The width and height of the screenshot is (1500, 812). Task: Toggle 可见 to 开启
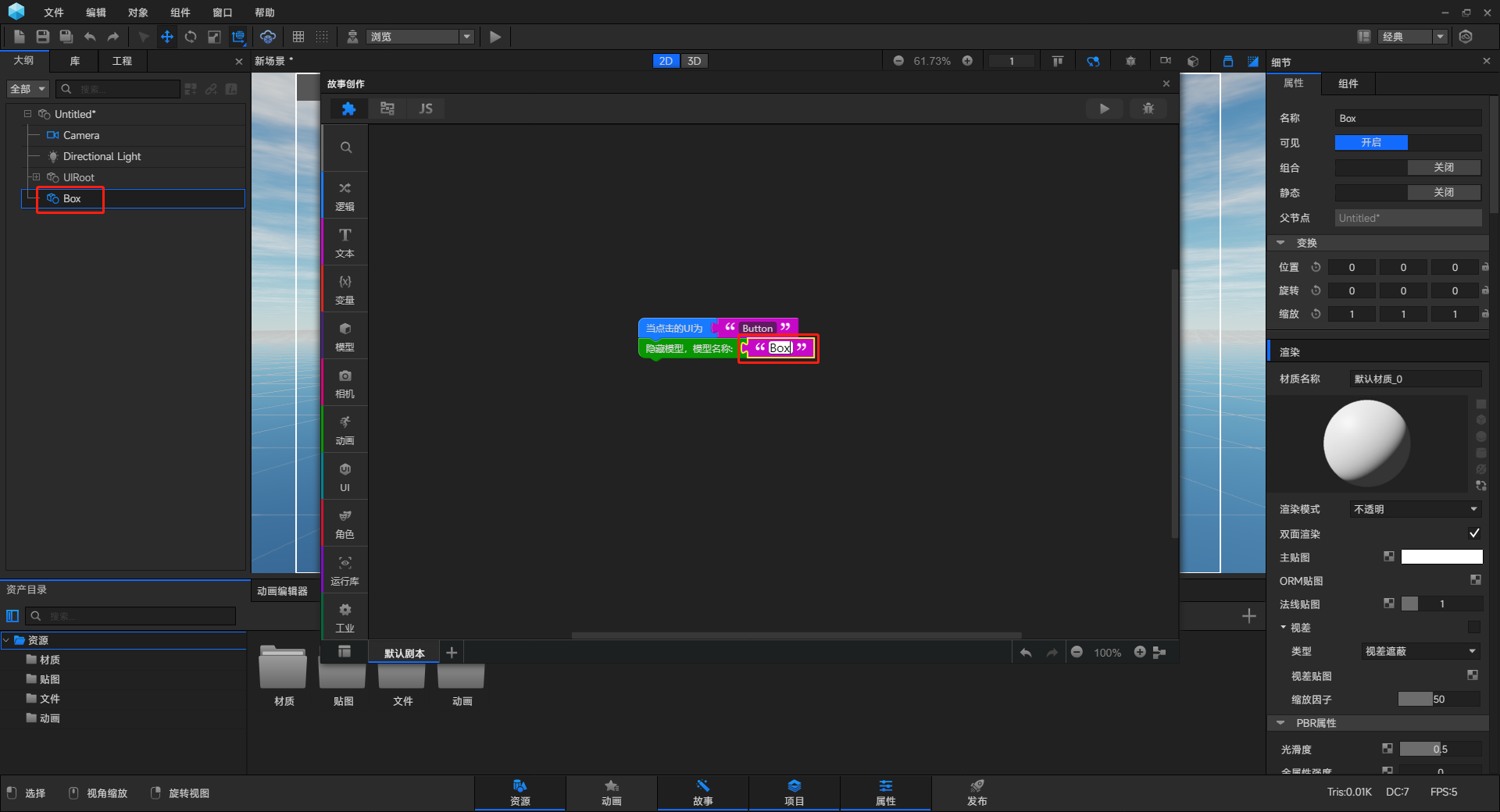(x=1371, y=143)
